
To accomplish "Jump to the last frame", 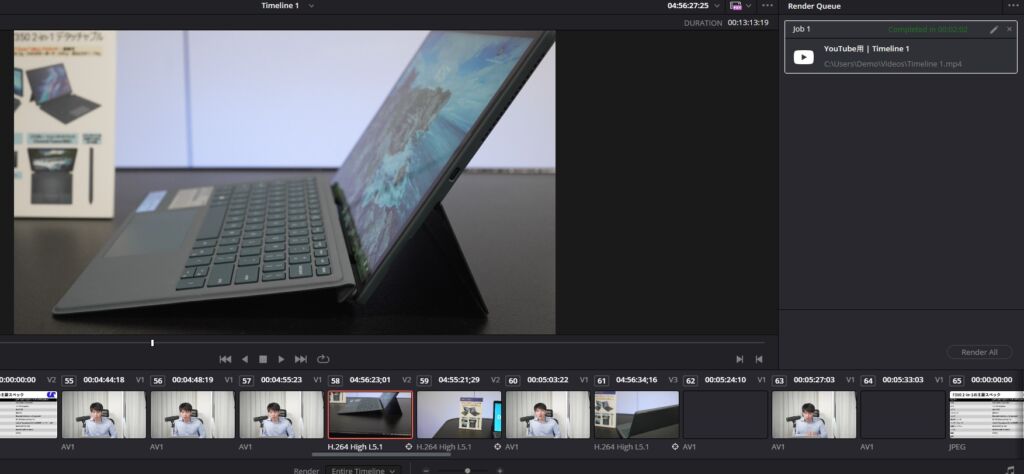I will (x=301, y=359).
